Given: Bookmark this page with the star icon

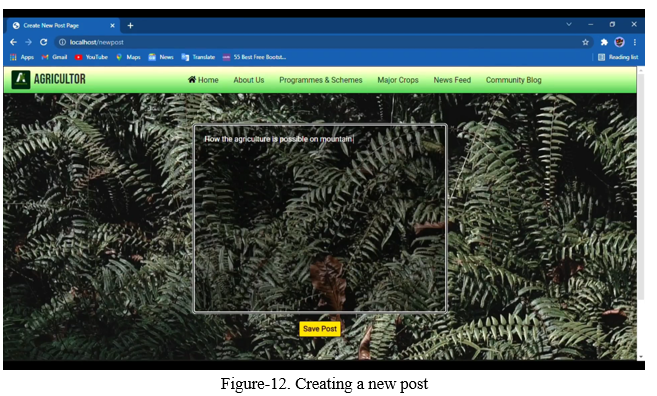Looking at the screenshot, I should [585, 42].
